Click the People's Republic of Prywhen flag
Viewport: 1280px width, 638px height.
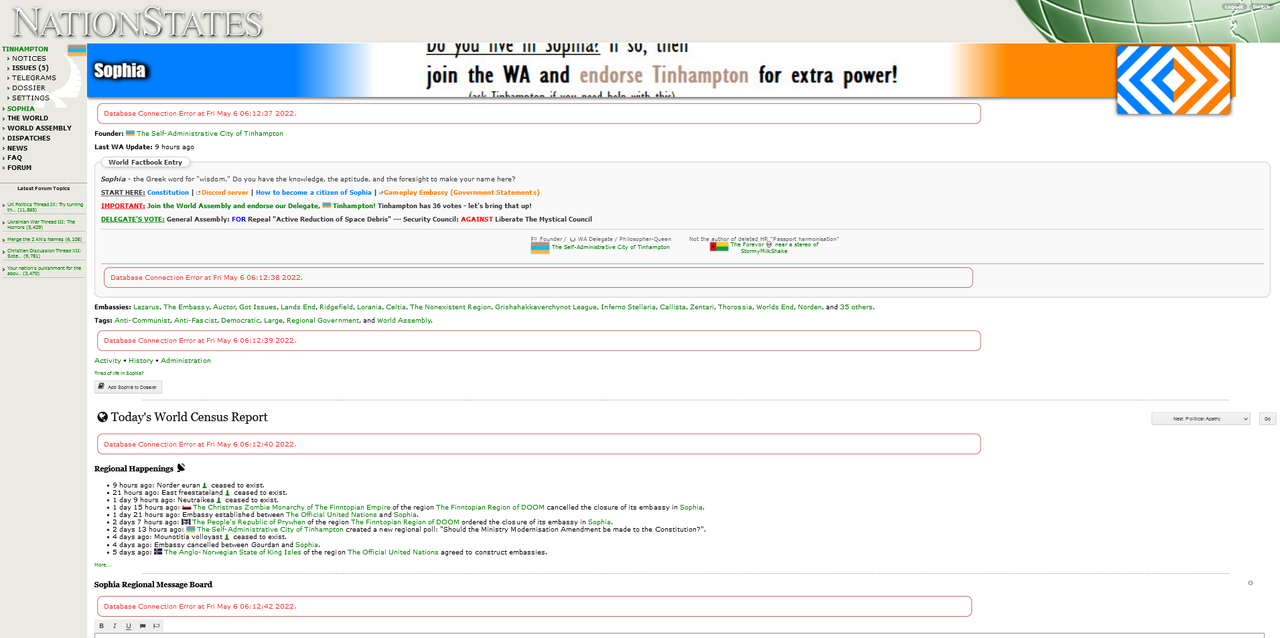point(187,522)
